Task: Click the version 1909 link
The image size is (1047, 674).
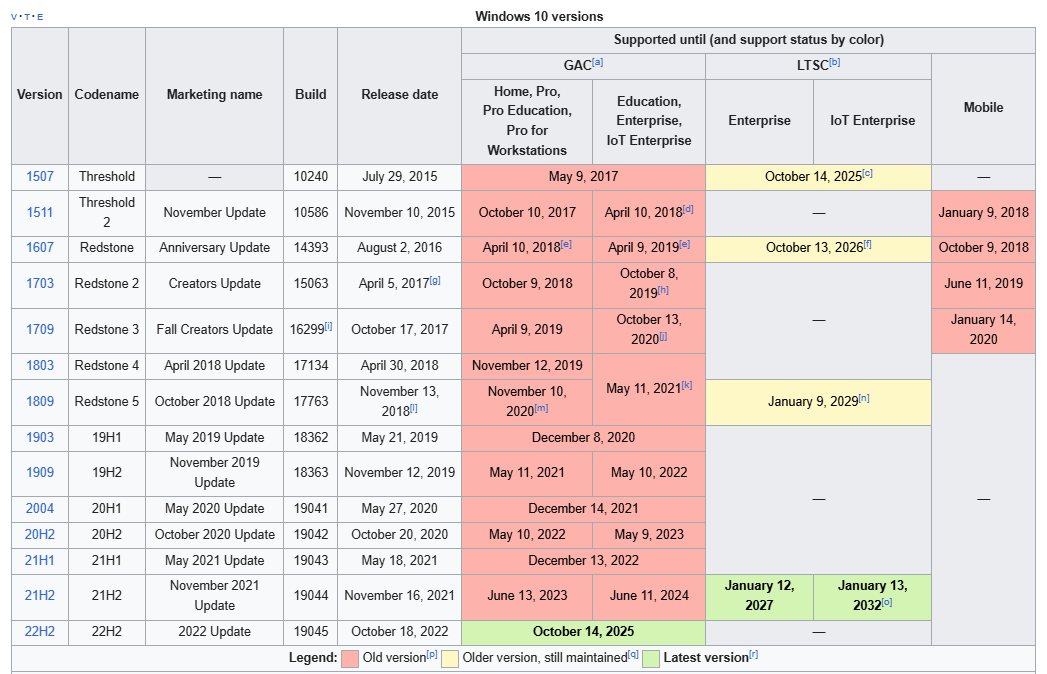Action: point(39,472)
